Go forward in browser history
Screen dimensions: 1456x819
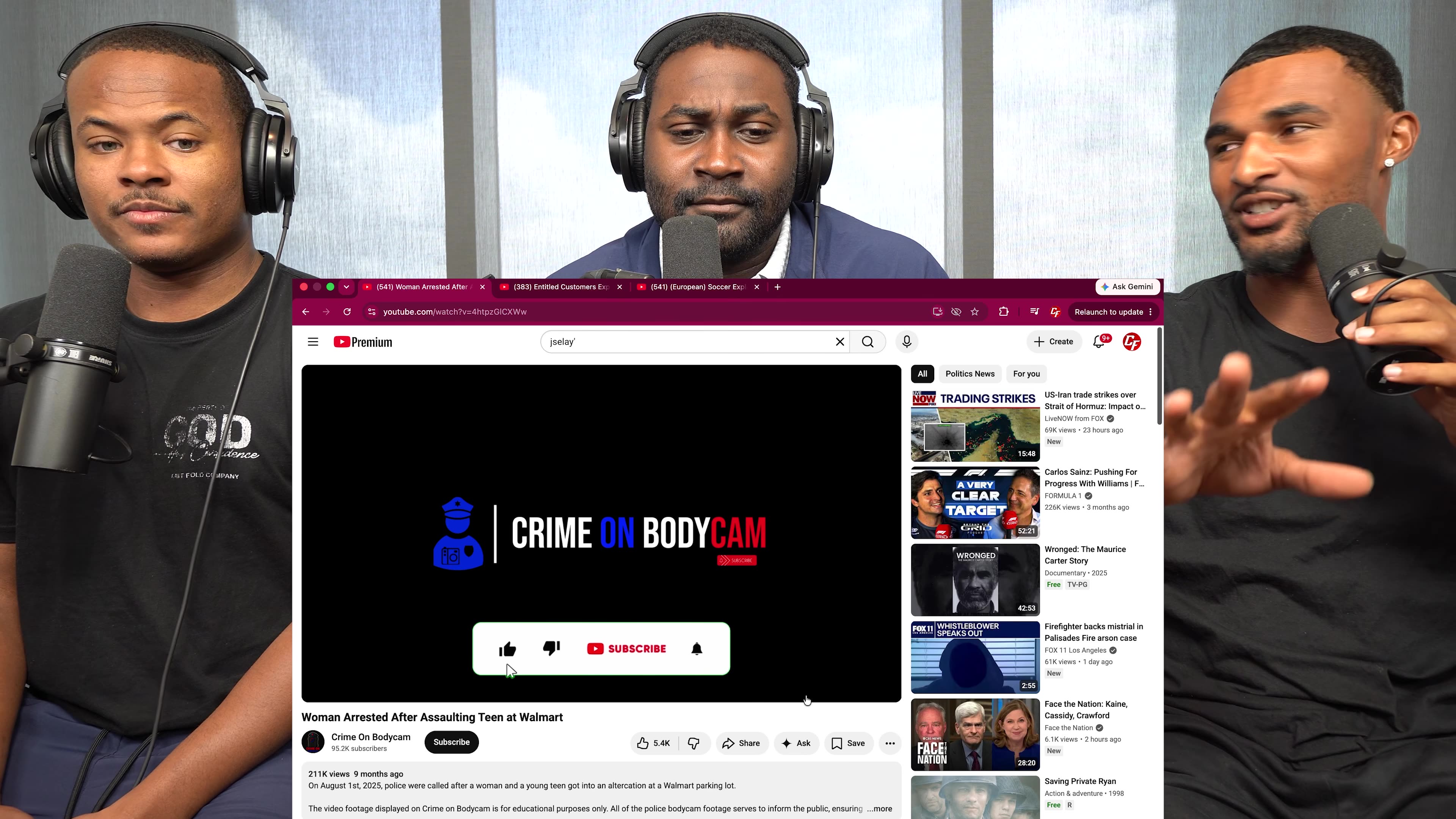tap(326, 312)
